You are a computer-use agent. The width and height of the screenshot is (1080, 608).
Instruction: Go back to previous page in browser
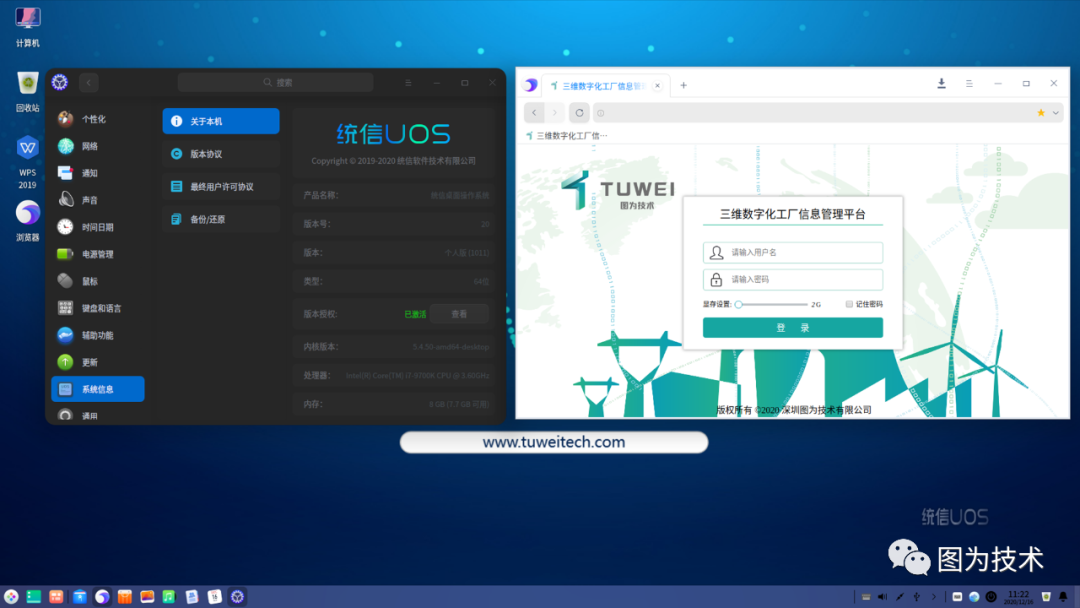pyautogui.click(x=534, y=113)
